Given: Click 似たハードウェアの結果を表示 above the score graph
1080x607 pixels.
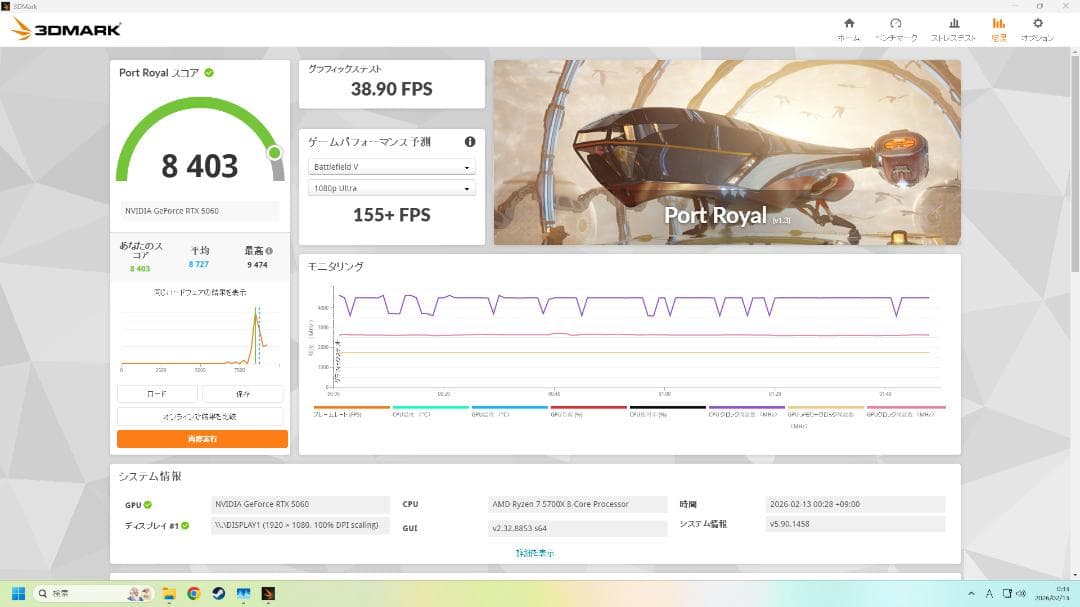Looking at the screenshot, I should click(200, 291).
